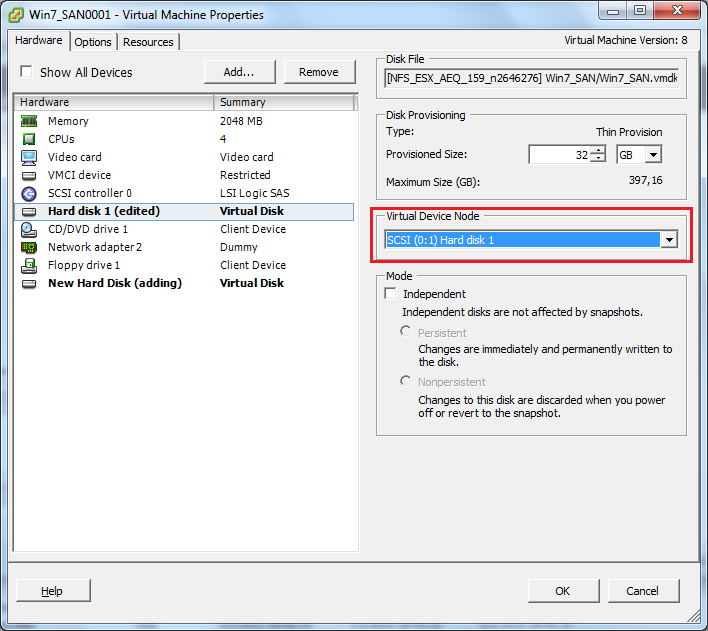The width and height of the screenshot is (708, 631).
Task: Choose the Persistent radio option
Action: point(405,331)
